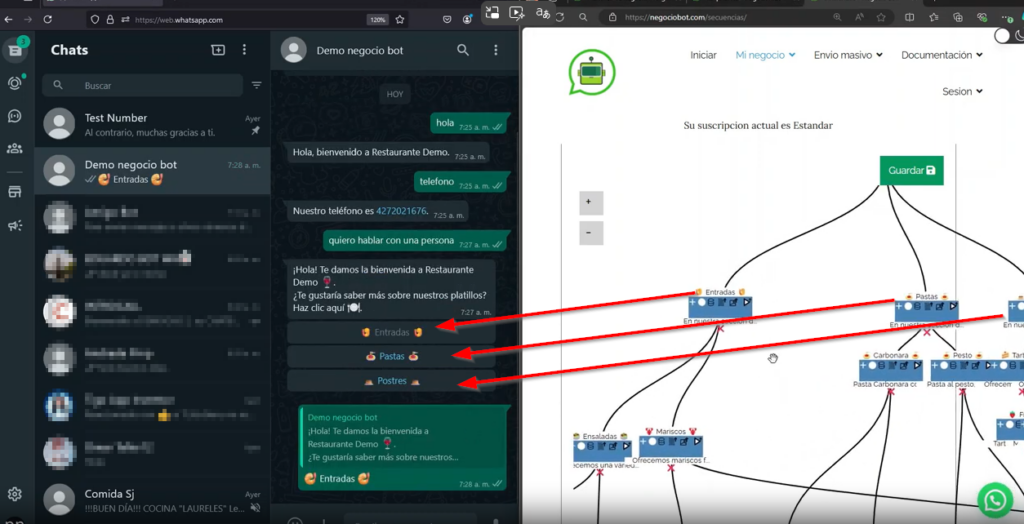Go back in the WhatsApp browser window
The height and width of the screenshot is (524, 1024).
coord(8,20)
